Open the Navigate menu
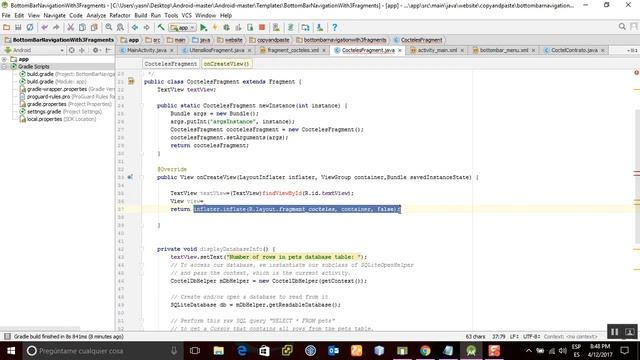Image resolution: width=640 pixels, height=360 pixels. pyautogui.click(x=54, y=16)
